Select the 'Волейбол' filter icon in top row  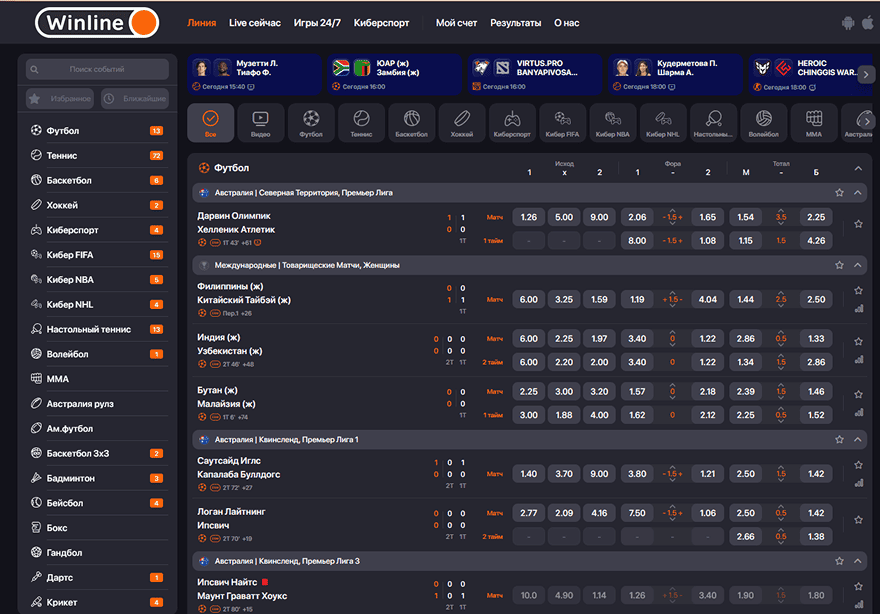[x=763, y=123]
